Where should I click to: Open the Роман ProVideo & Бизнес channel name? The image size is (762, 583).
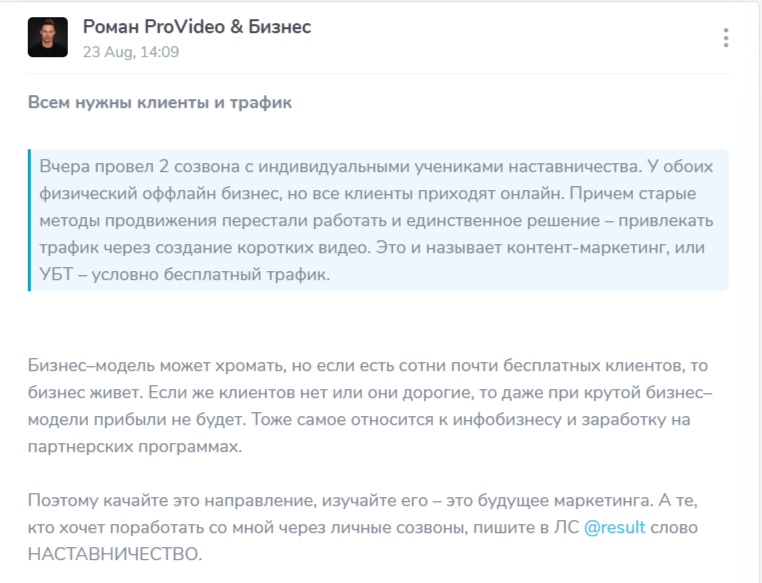point(197,27)
